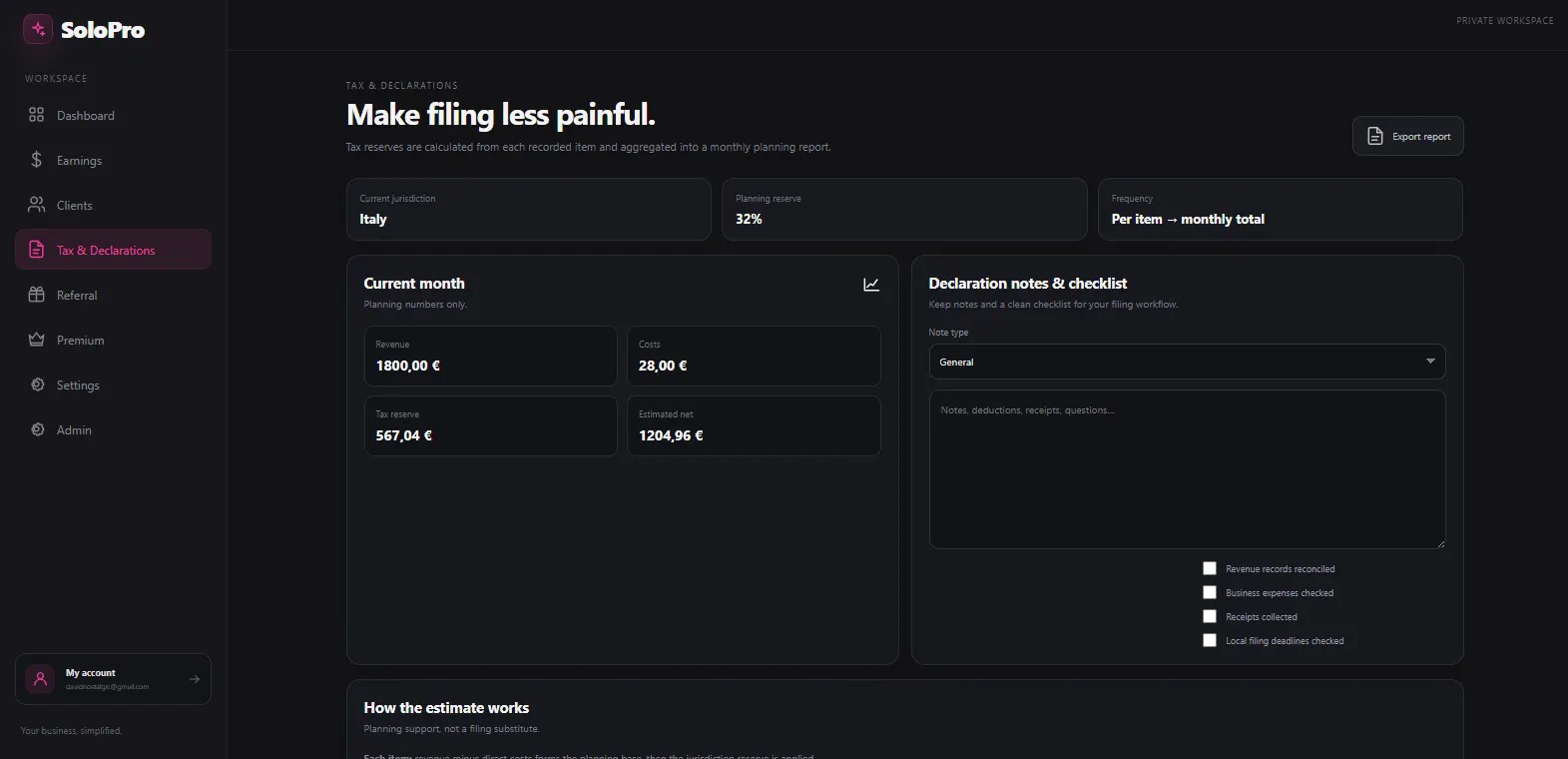Click the PRIVATE WORKSPACE label
The image size is (1568, 759).
tap(1505, 20)
